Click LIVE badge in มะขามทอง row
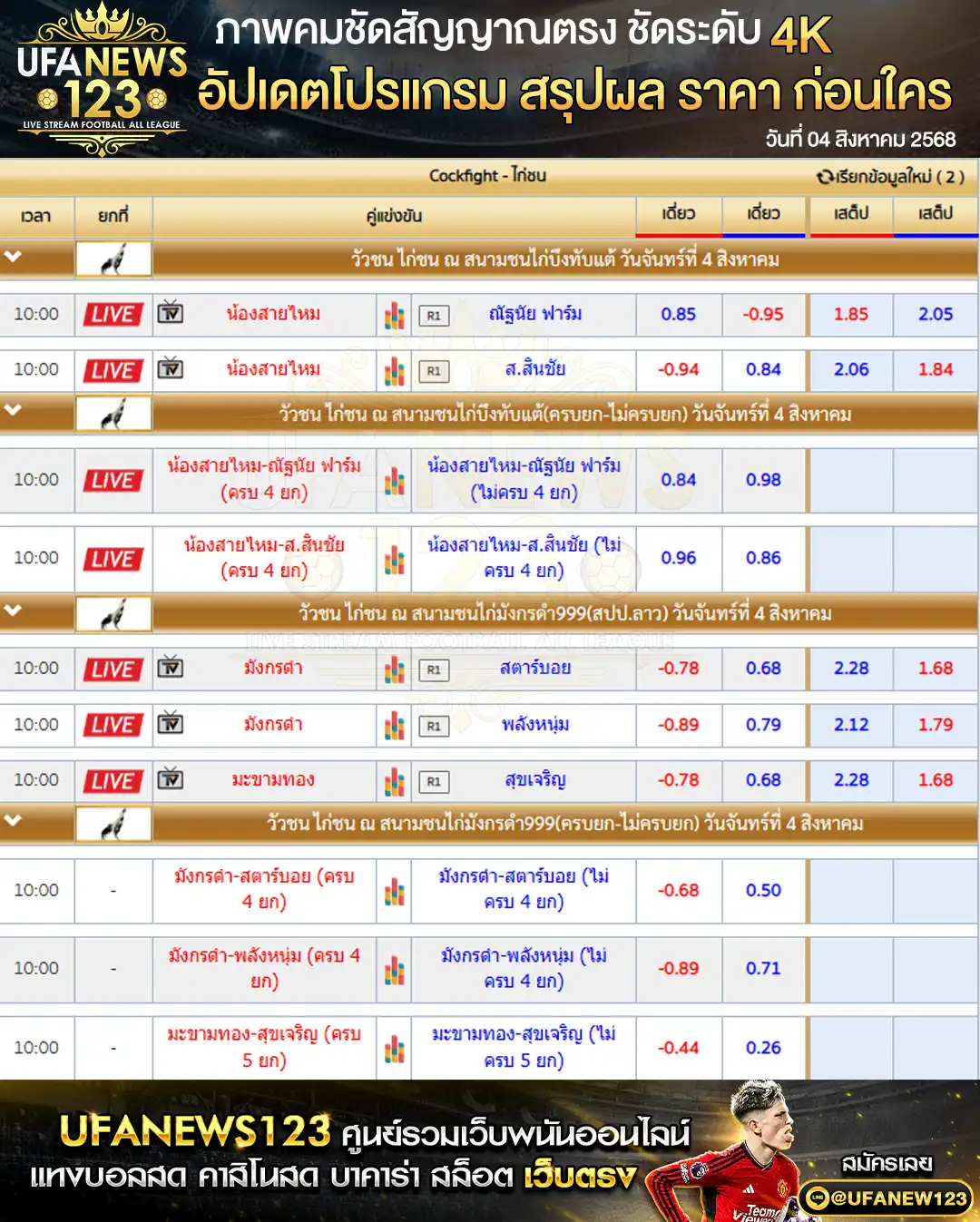The height and width of the screenshot is (1222, 980). click(x=113, y=781)
